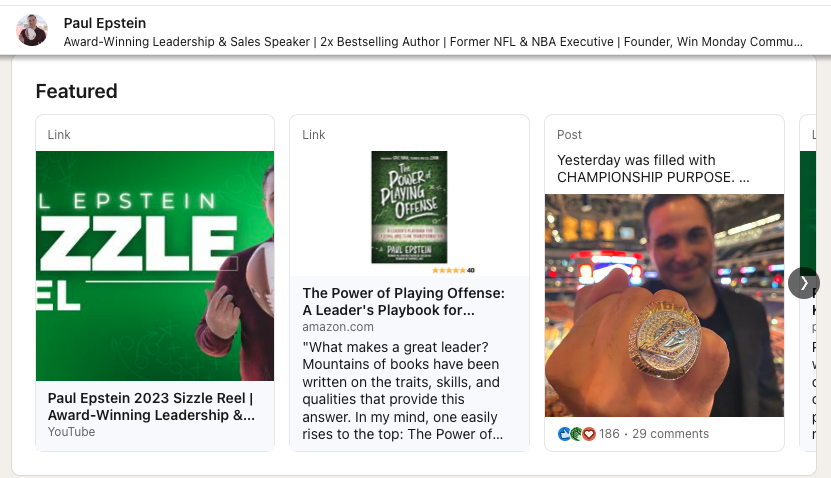Viewport: 831px width, 478px height.
Task: View the 186 reactions count
Action: (x=609, y=434)
